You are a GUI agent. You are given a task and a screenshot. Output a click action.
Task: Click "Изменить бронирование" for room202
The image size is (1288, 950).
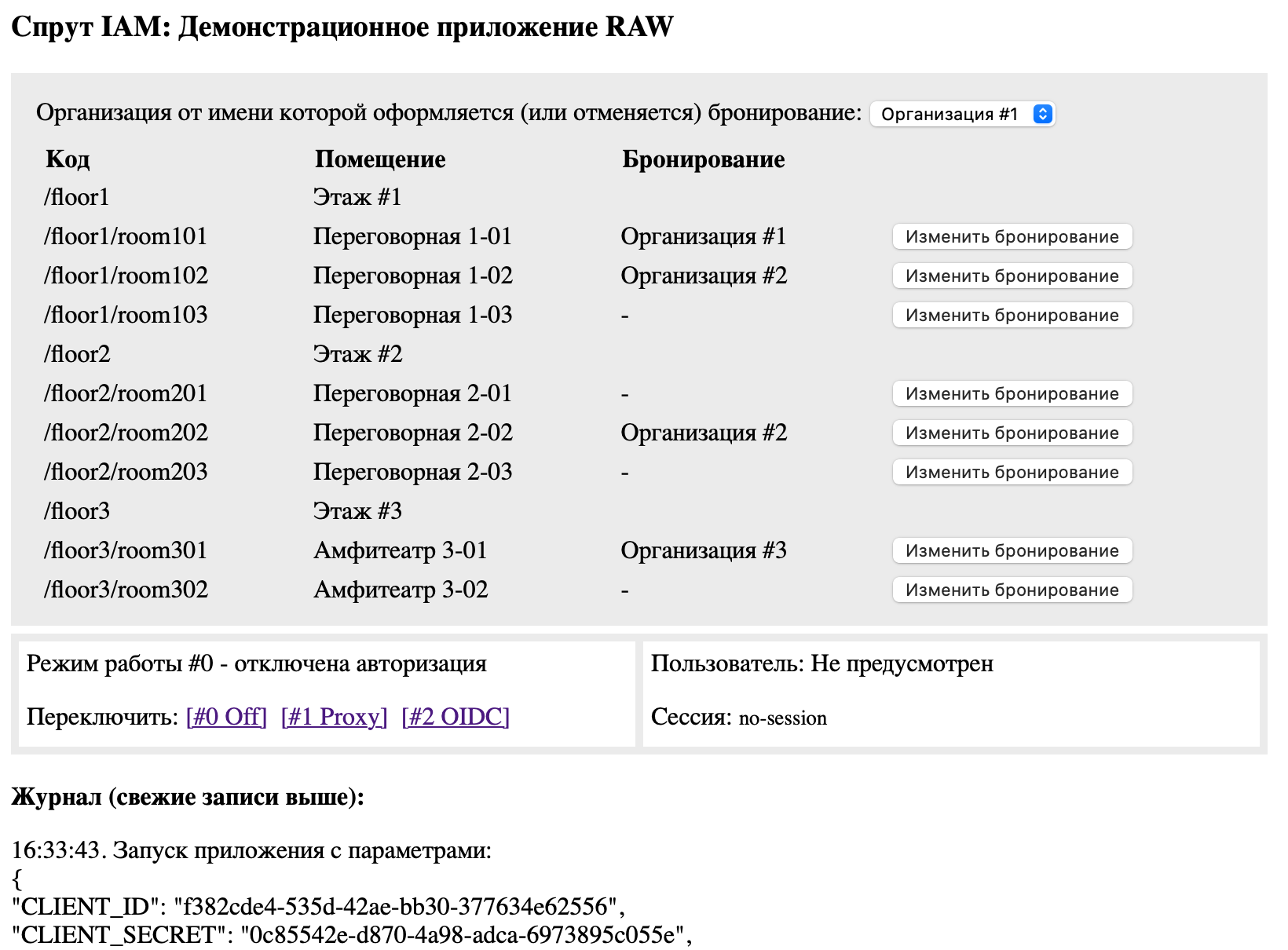[1012, 433]
